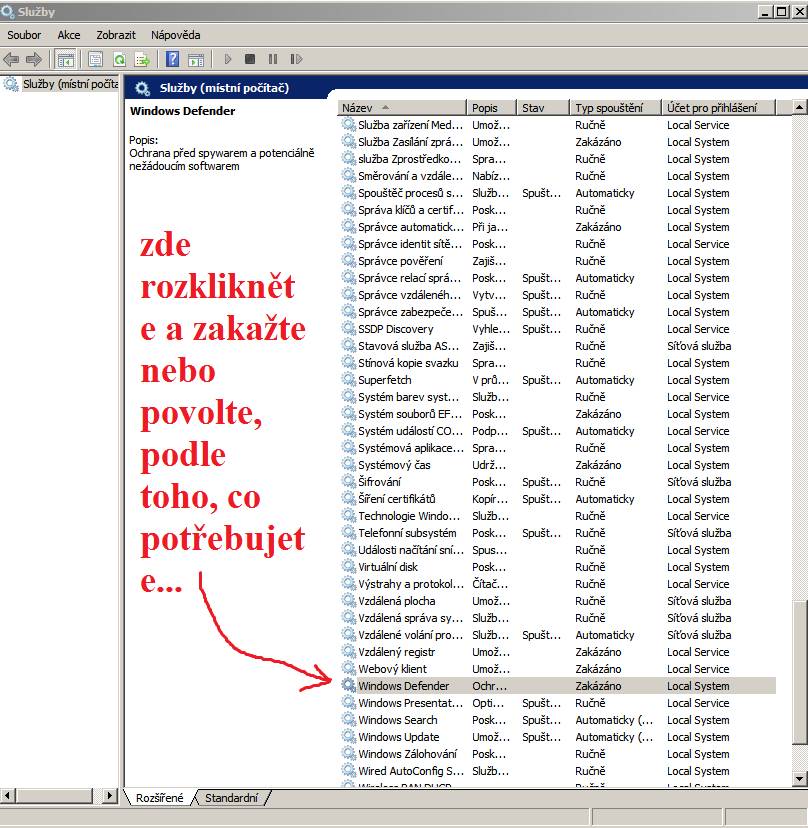808x828 pixels.
Task: Click the gear icon beside Windows Defender row
Action: point(349,685)
